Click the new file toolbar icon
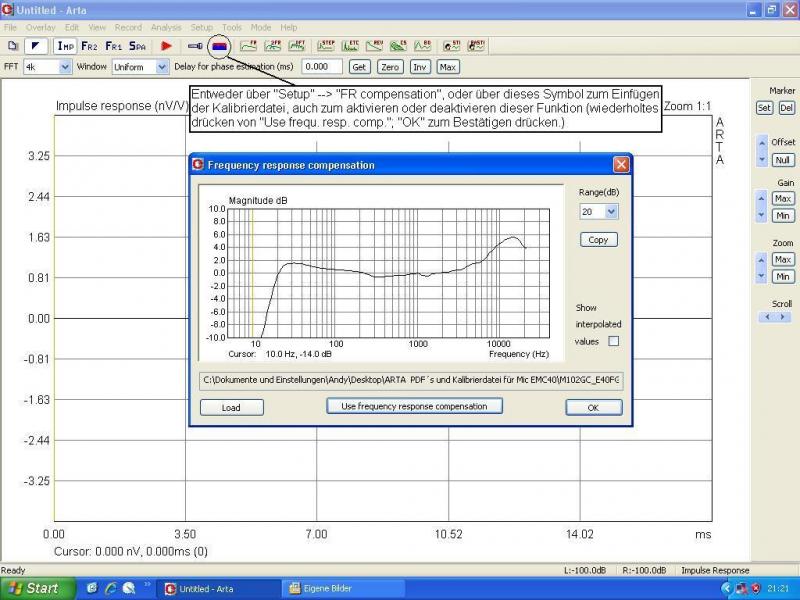Image resolution: width=800 pixels, height=600 pixels. pos(13,46)
